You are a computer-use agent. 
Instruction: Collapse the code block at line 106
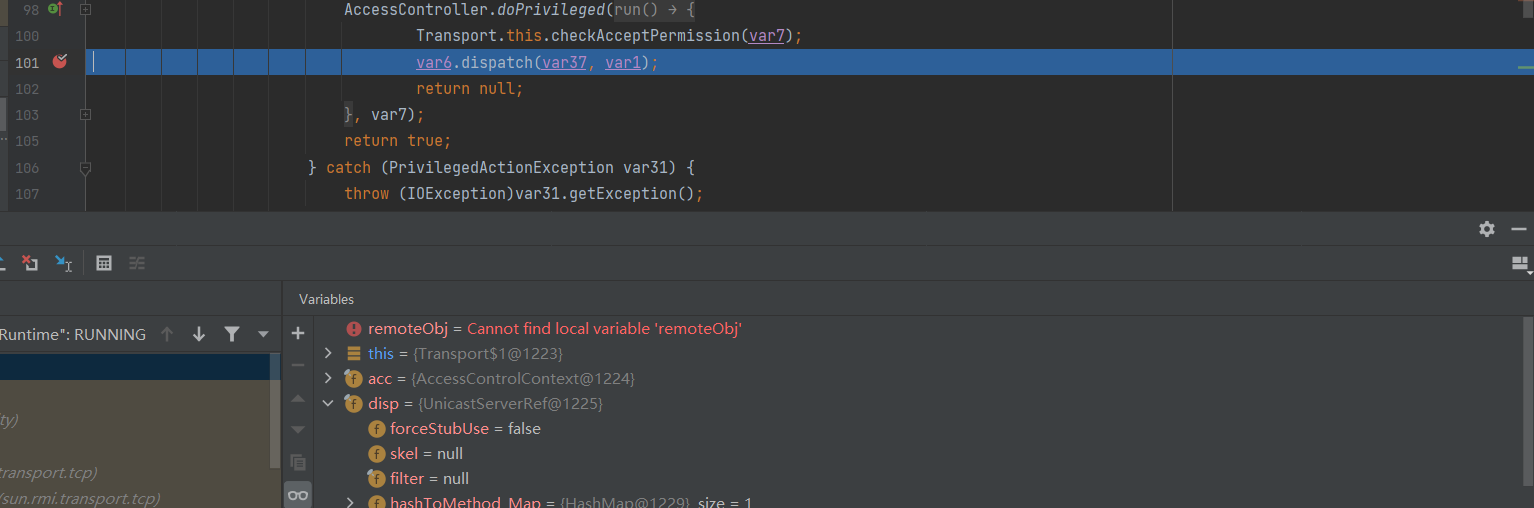[85, 168]
